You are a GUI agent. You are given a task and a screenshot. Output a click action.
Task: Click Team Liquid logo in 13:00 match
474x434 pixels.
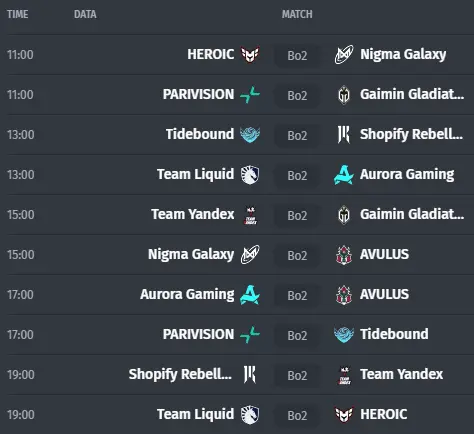(250, 175)
